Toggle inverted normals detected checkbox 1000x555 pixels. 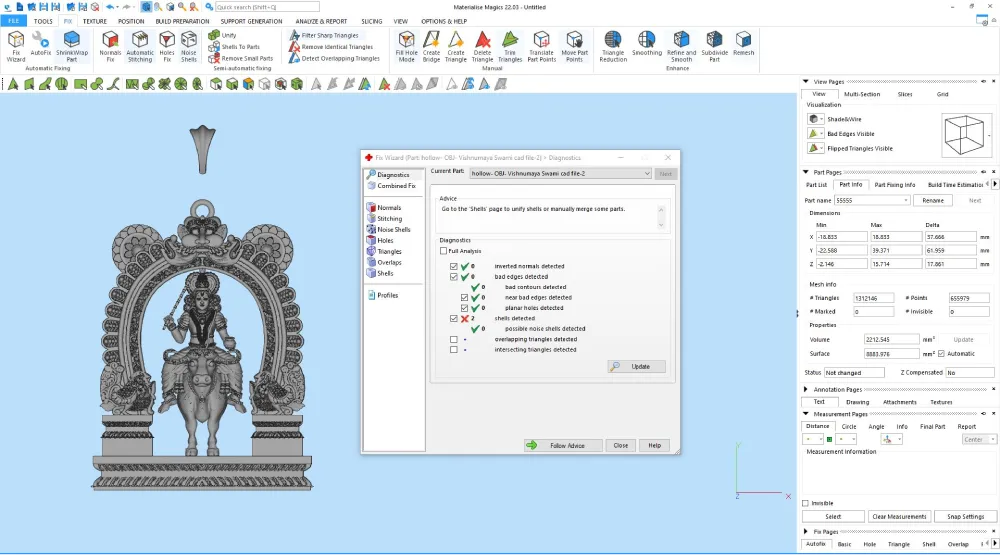pos(453,267)
